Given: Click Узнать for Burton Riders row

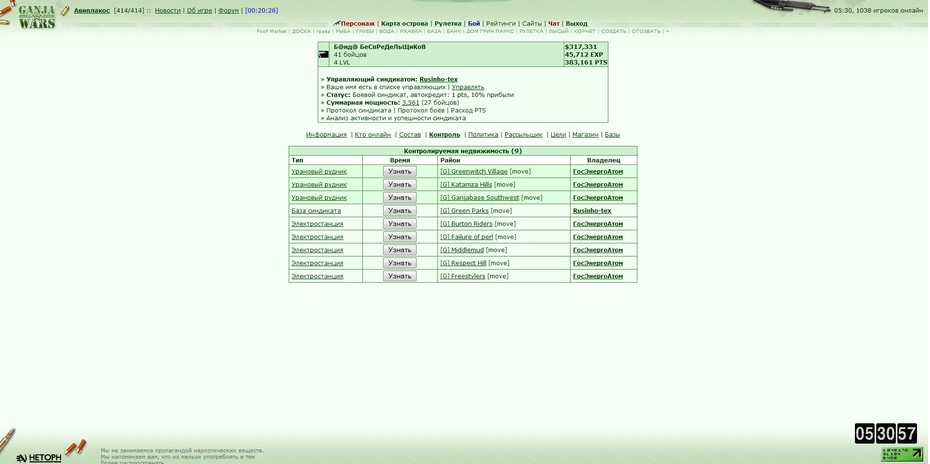Looking at the screenshot, I should point(400,224).
